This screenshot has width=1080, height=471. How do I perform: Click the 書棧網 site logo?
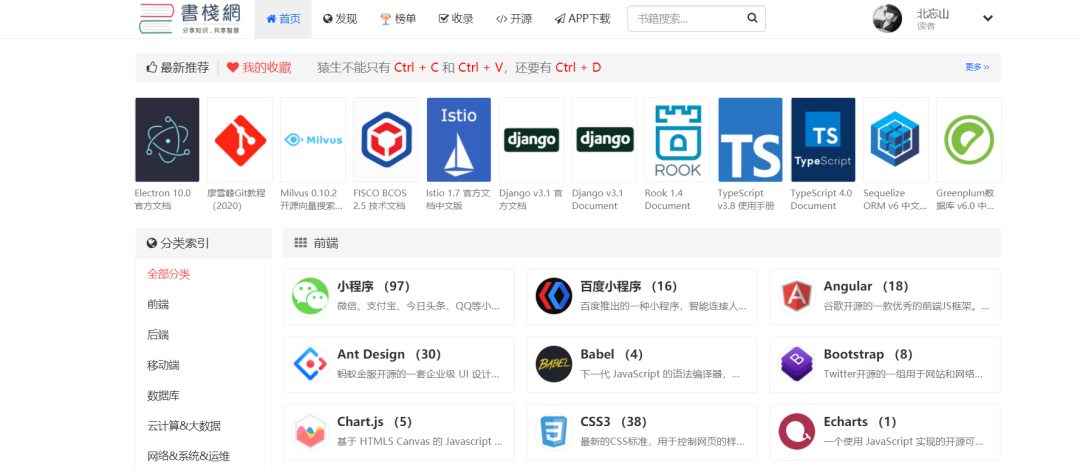point(189,19)
